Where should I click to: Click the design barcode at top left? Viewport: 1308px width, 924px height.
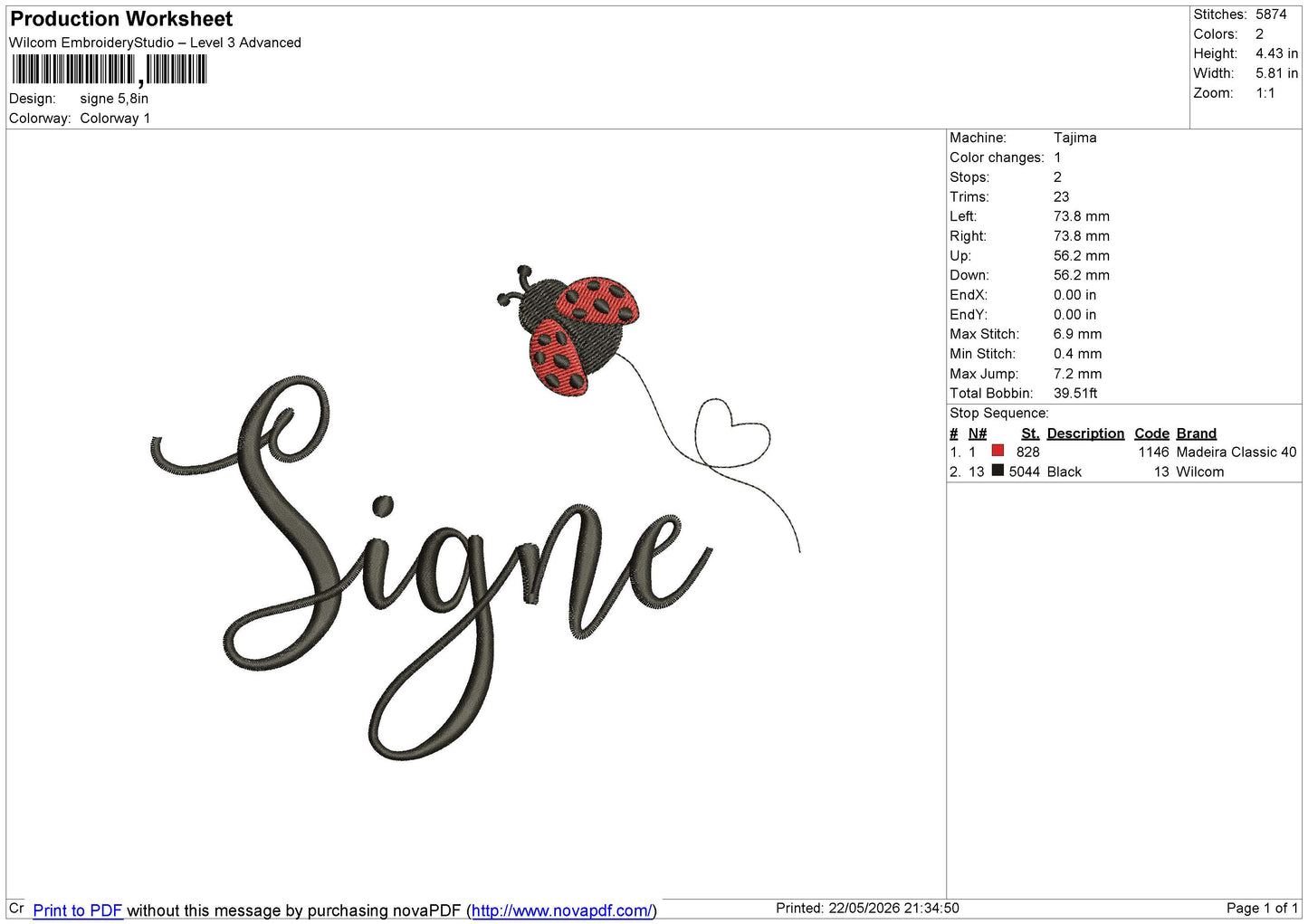pos(110,70)
